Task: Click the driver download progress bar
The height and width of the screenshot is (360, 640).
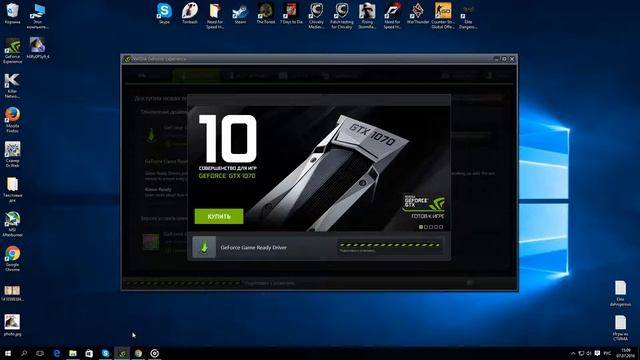Action: 389,245
